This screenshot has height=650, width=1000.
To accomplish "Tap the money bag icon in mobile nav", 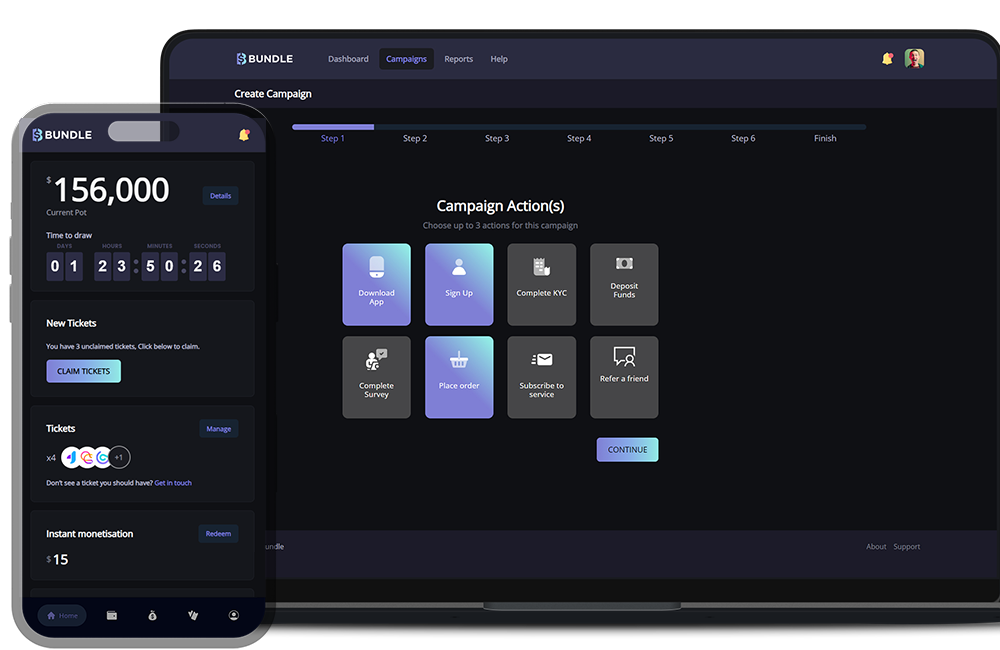I will 152,615.
